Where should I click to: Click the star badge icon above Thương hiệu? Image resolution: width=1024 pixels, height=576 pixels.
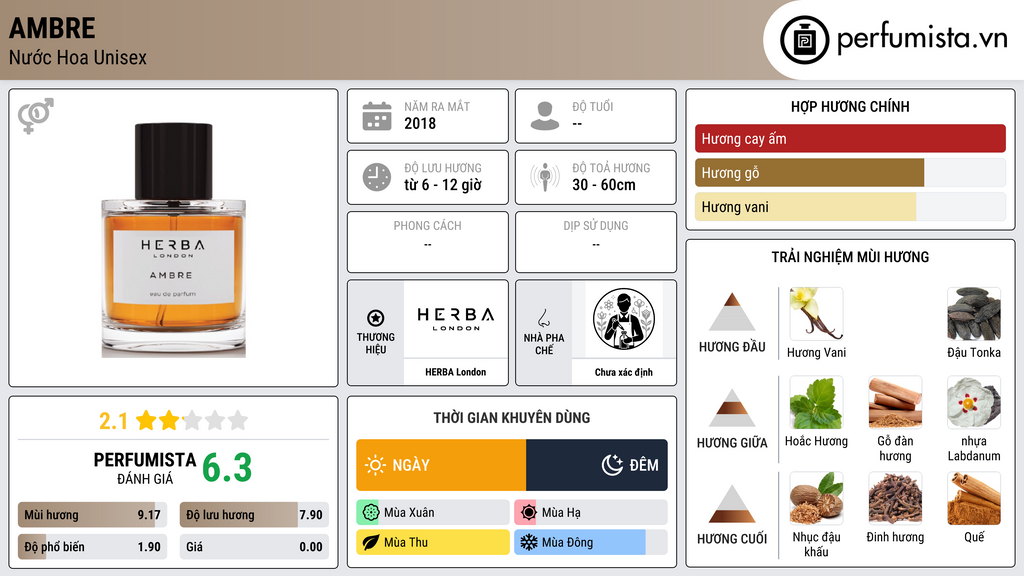coord(376,318)
